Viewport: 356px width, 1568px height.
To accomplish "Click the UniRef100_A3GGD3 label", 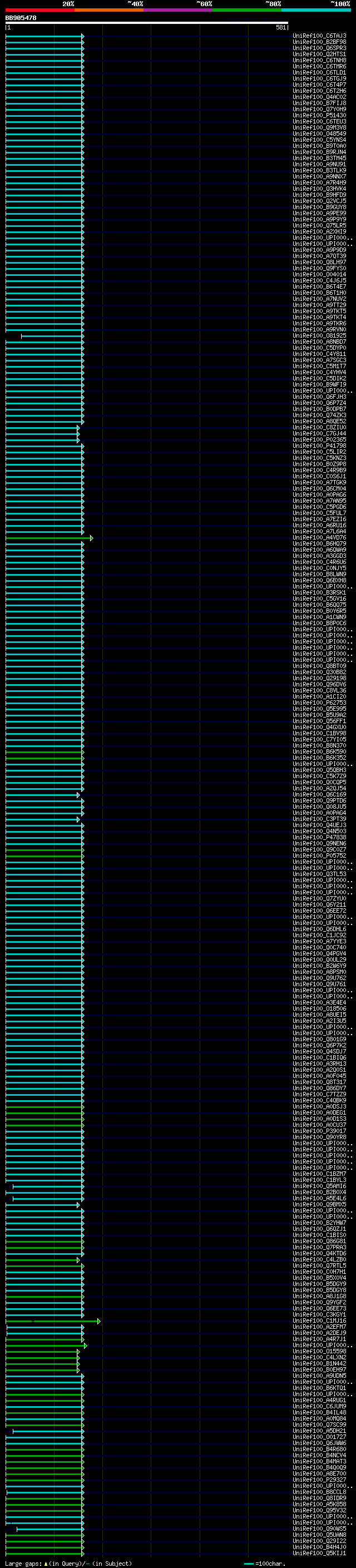I will pyautogui.click(x=319, y=556).
